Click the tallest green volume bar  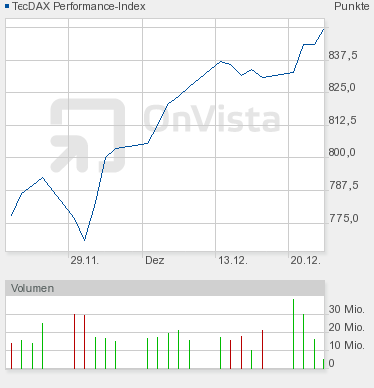click(293, 334)
